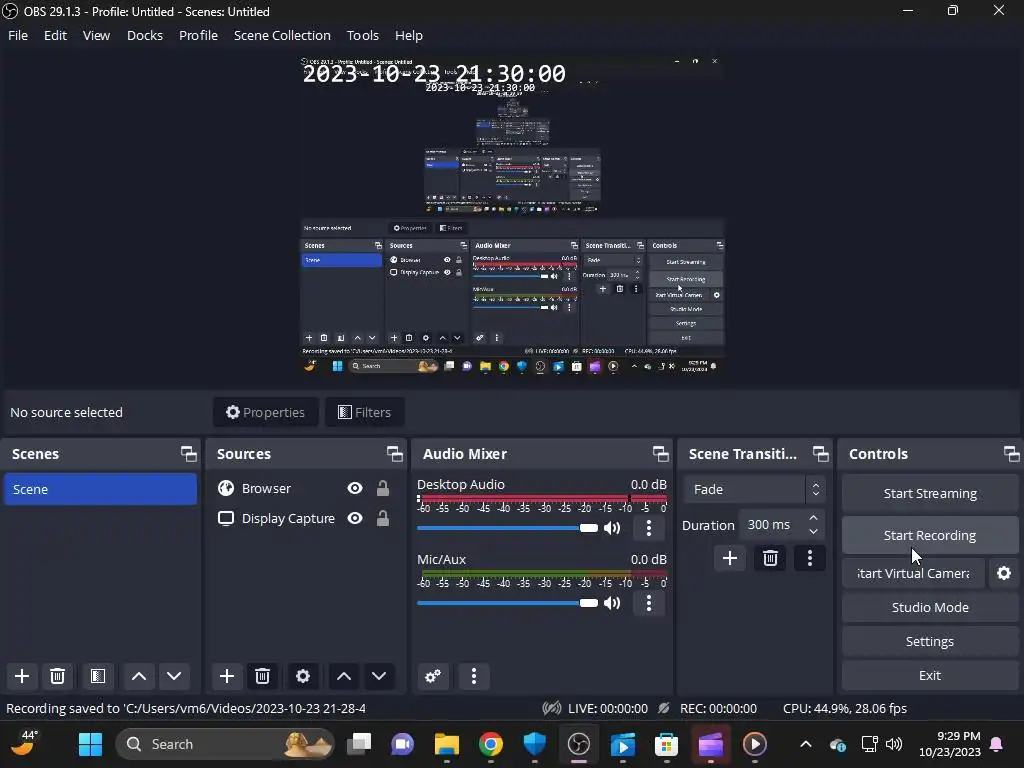Image resolution: width=1024 pixels, height=768 pixels.
Task: Remove scene transition trash button
Action: [x=770, y=558]
